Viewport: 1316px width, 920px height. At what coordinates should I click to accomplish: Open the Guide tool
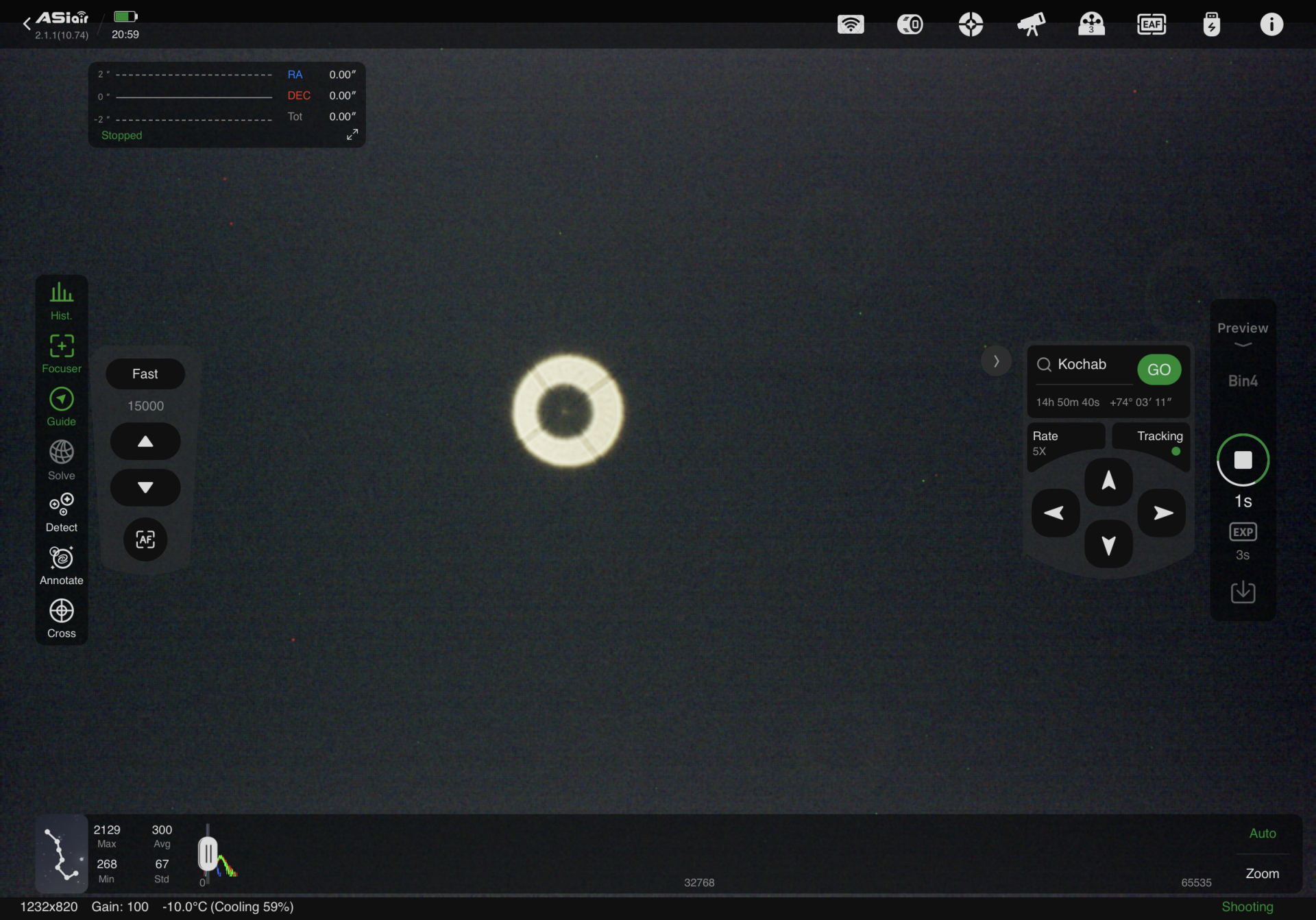61,407
